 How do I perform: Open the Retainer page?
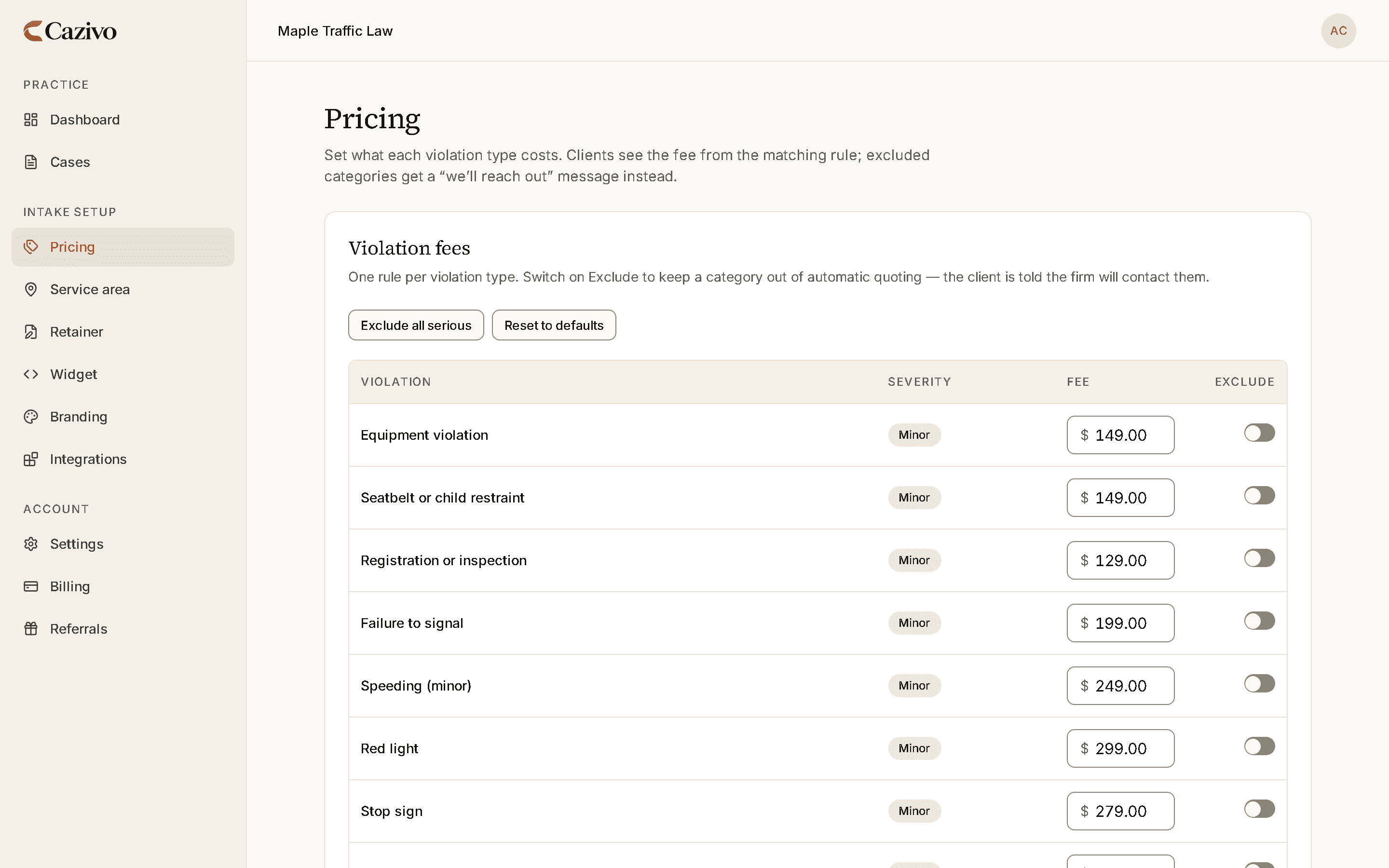(123, 332)
